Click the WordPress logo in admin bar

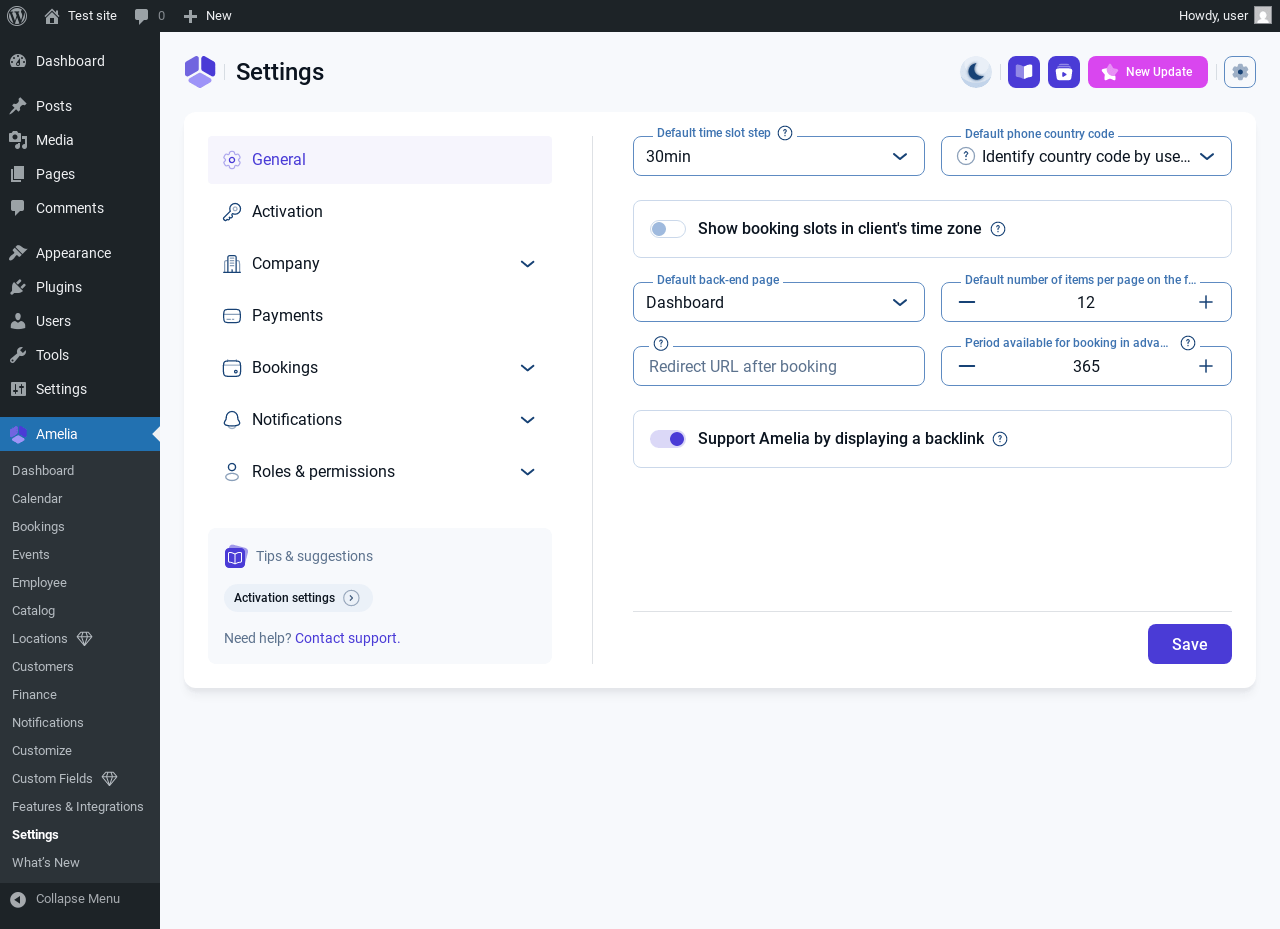(x=17, y=16)
